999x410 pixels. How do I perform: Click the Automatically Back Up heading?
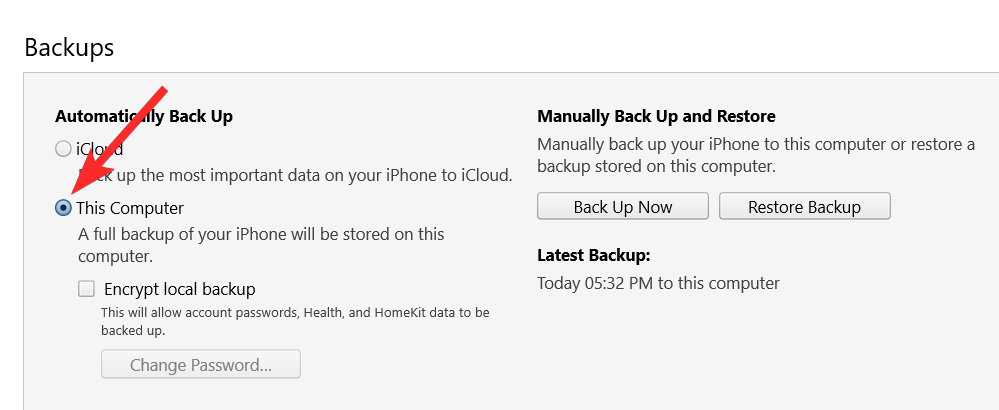coord(144,116)
